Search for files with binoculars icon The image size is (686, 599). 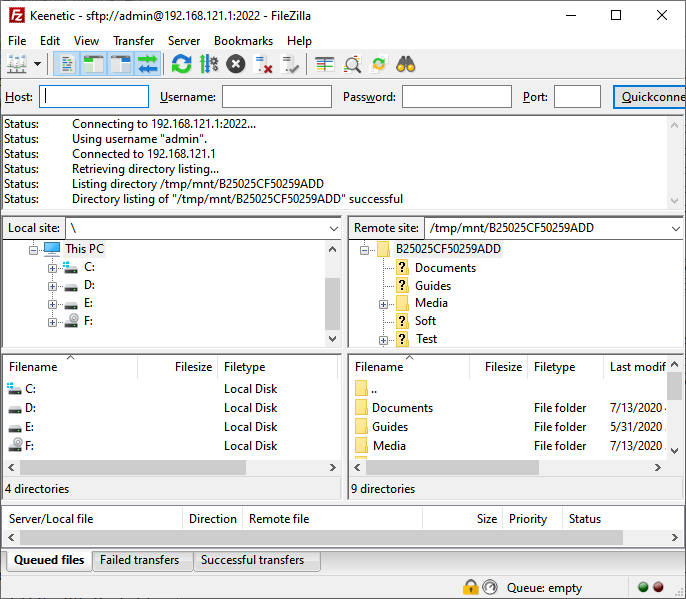pos(406,64)
